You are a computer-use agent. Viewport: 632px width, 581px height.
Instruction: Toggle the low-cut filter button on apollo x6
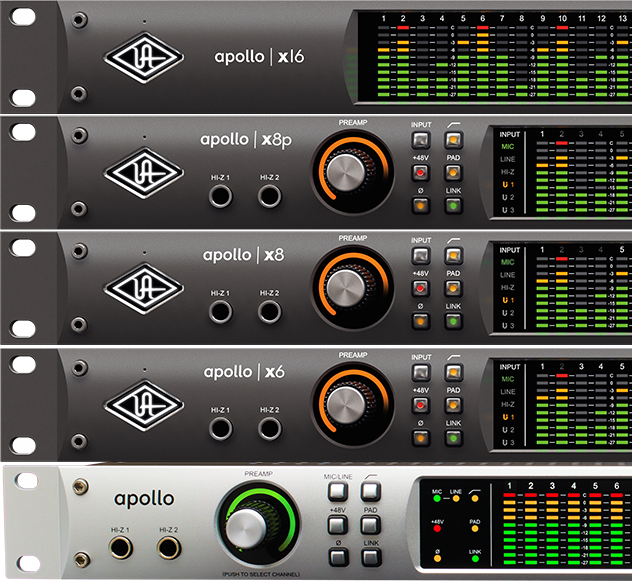tap(453, 373)
